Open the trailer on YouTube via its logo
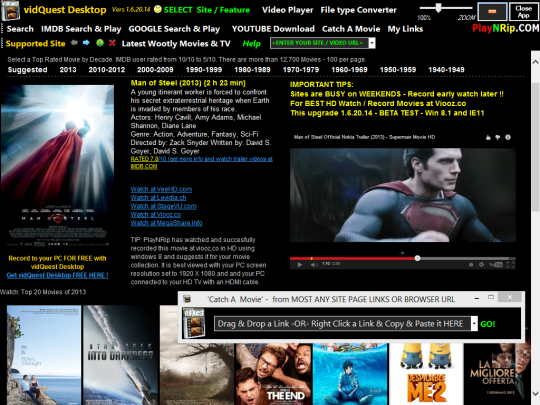The image size is (540, 405). coord(496,264)
